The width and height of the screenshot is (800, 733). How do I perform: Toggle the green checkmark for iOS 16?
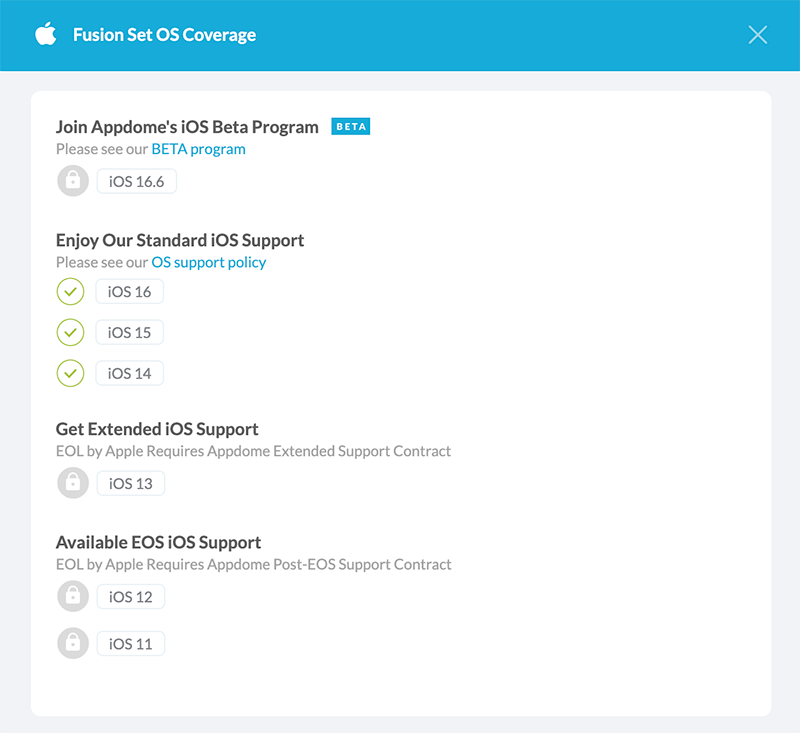70,292
